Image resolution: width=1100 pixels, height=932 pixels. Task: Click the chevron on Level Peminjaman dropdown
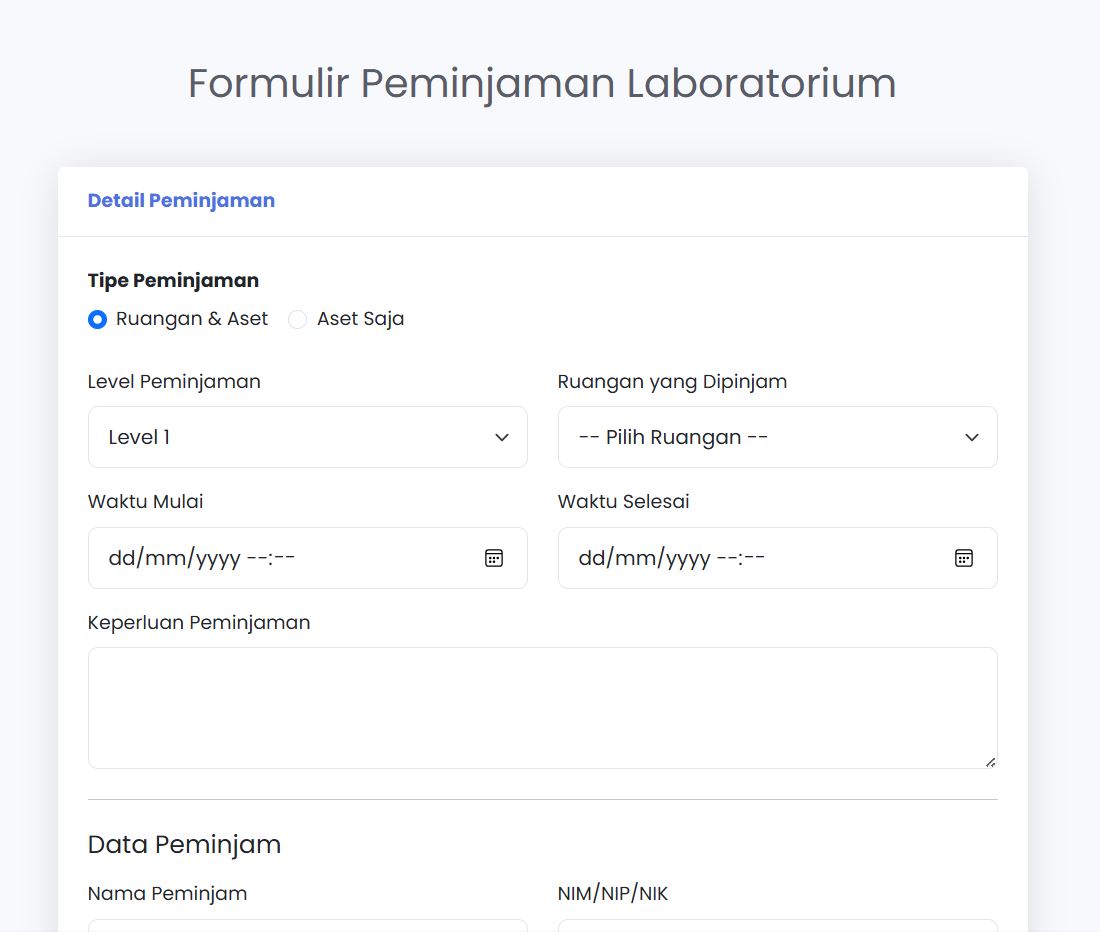point(501,437)
